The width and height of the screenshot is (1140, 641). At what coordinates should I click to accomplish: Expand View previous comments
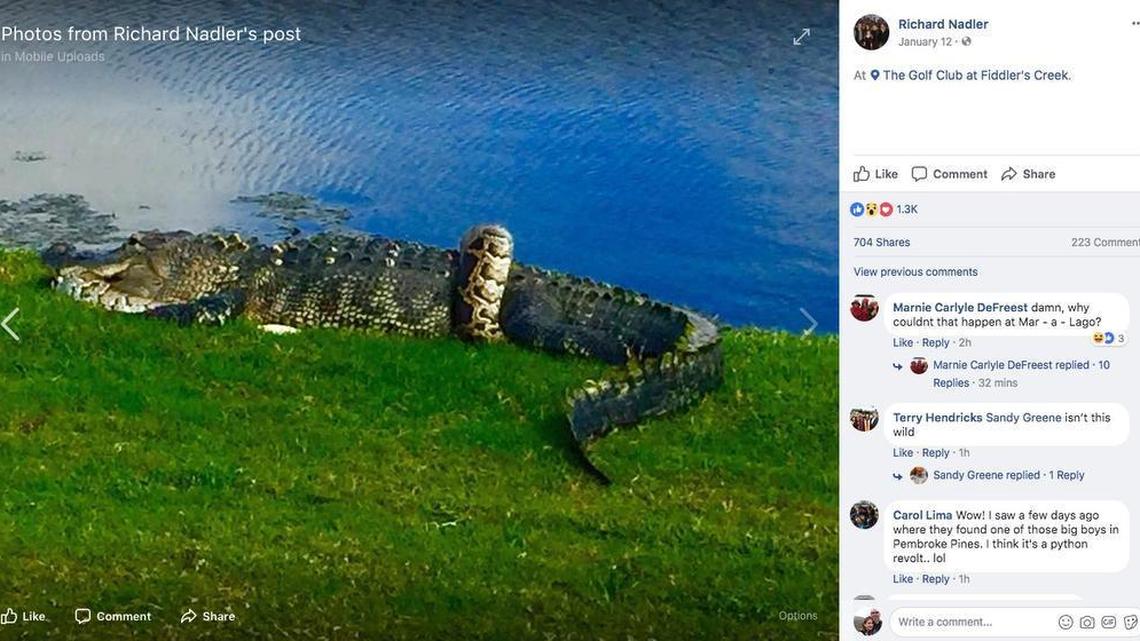click(915, 271)
